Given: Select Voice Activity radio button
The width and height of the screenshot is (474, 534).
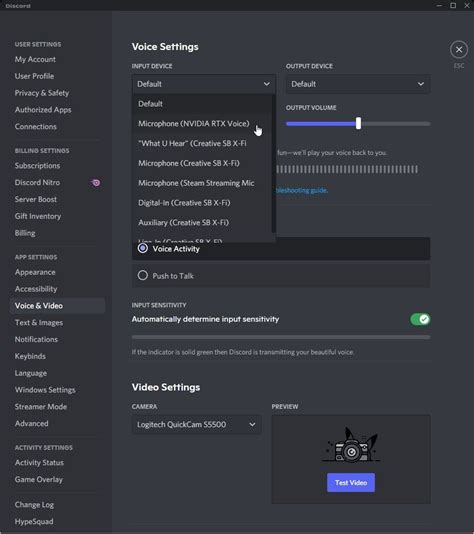Looking at the screenshot, I should tap(143, 248).
